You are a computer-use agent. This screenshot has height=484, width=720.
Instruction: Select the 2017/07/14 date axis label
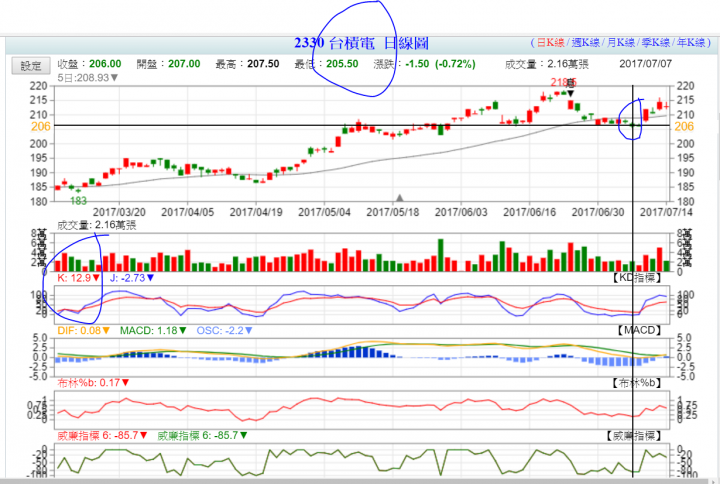pos(666,212)
